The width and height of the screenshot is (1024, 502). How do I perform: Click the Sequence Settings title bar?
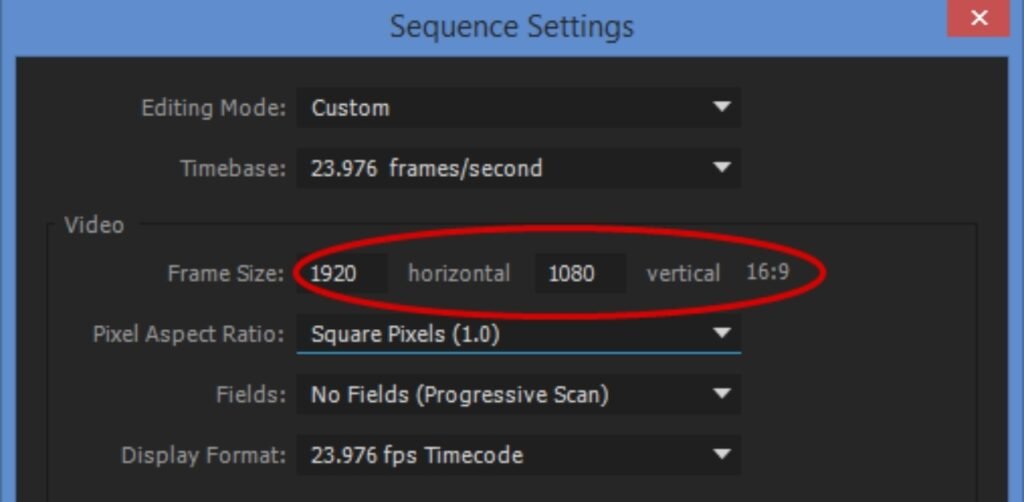(511, 26)
